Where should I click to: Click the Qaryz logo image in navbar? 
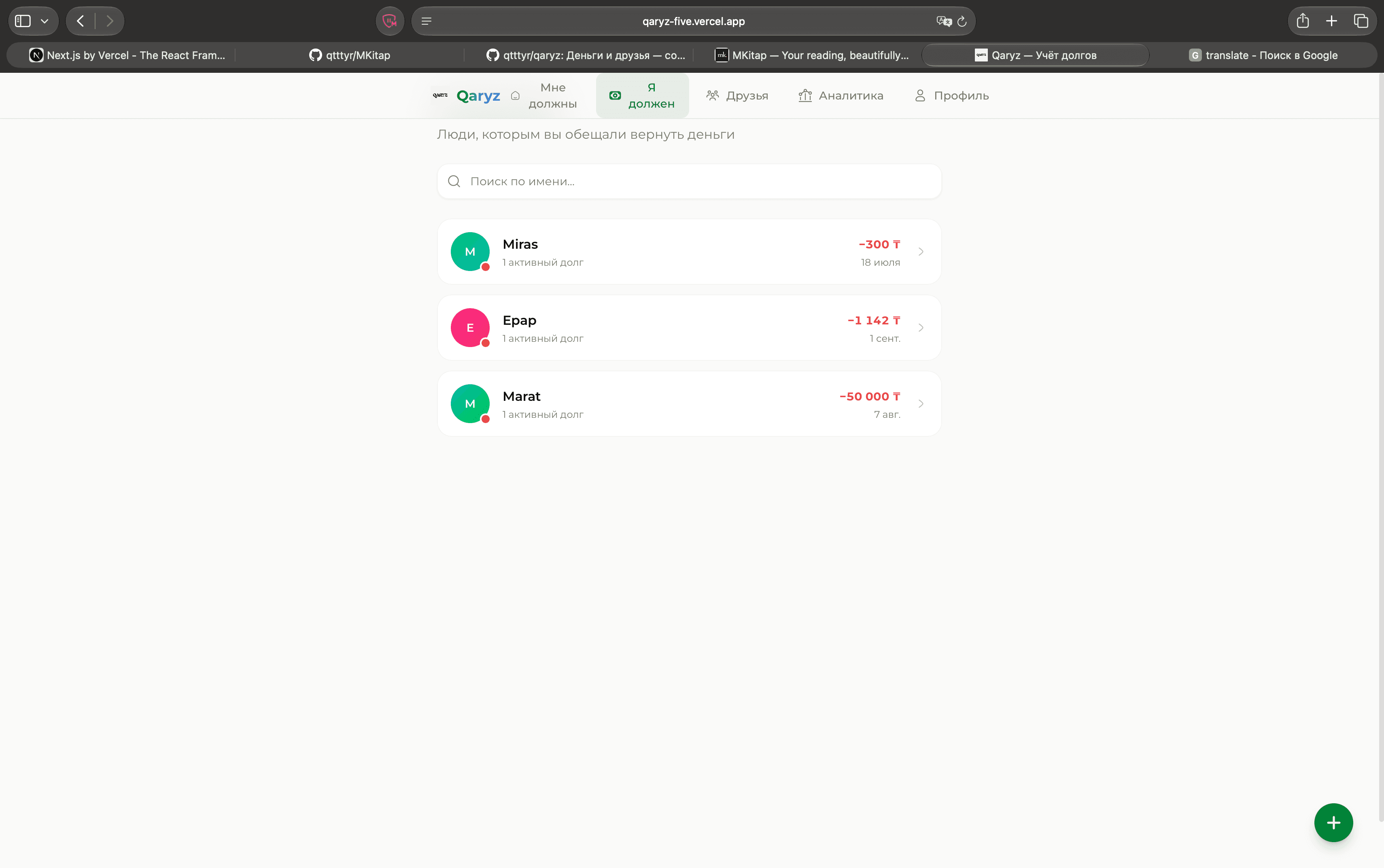click(440, 95)
